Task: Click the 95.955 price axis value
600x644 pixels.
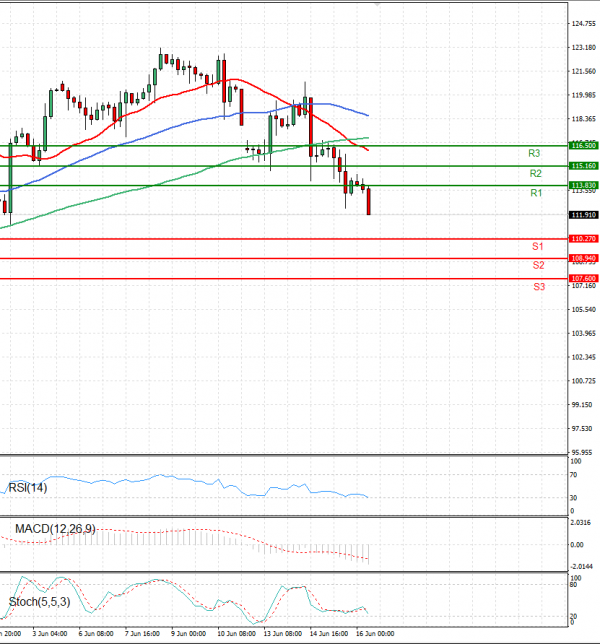Action: (x=582, y=453)
